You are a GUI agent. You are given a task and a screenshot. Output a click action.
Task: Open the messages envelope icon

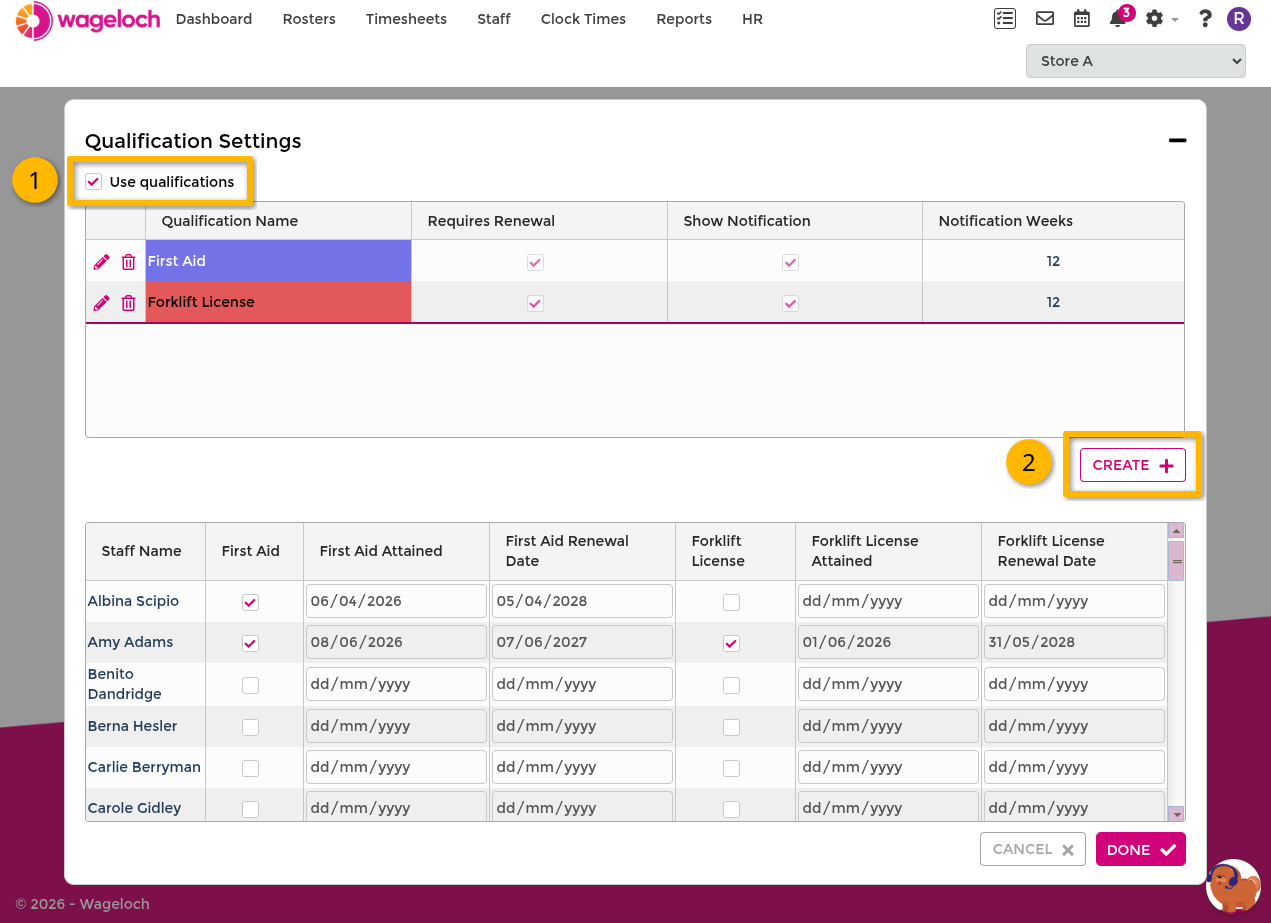pyautogui.click(x=1045, y=19)
